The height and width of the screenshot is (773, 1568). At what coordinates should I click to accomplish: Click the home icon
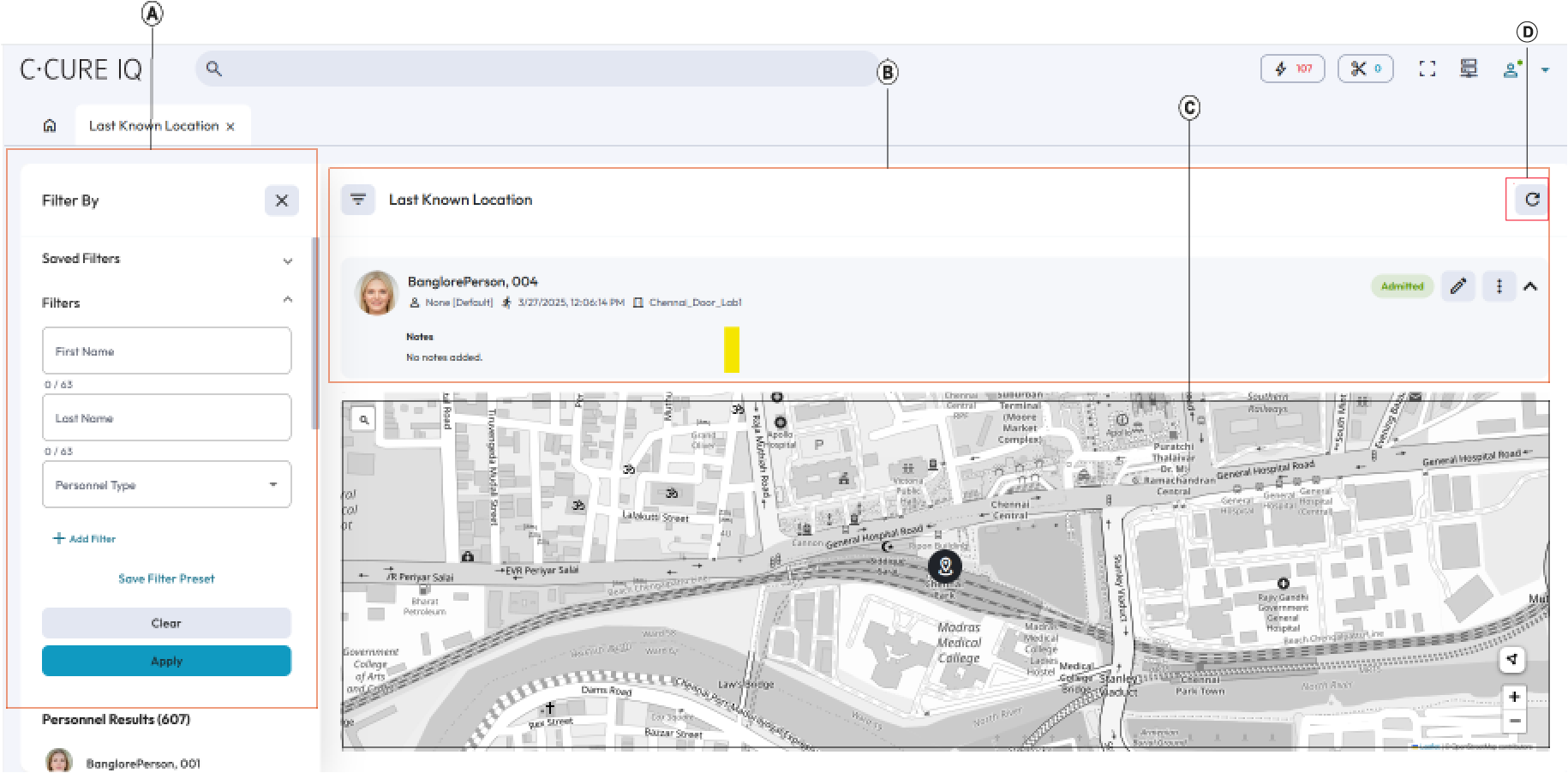tap(50, 126)
